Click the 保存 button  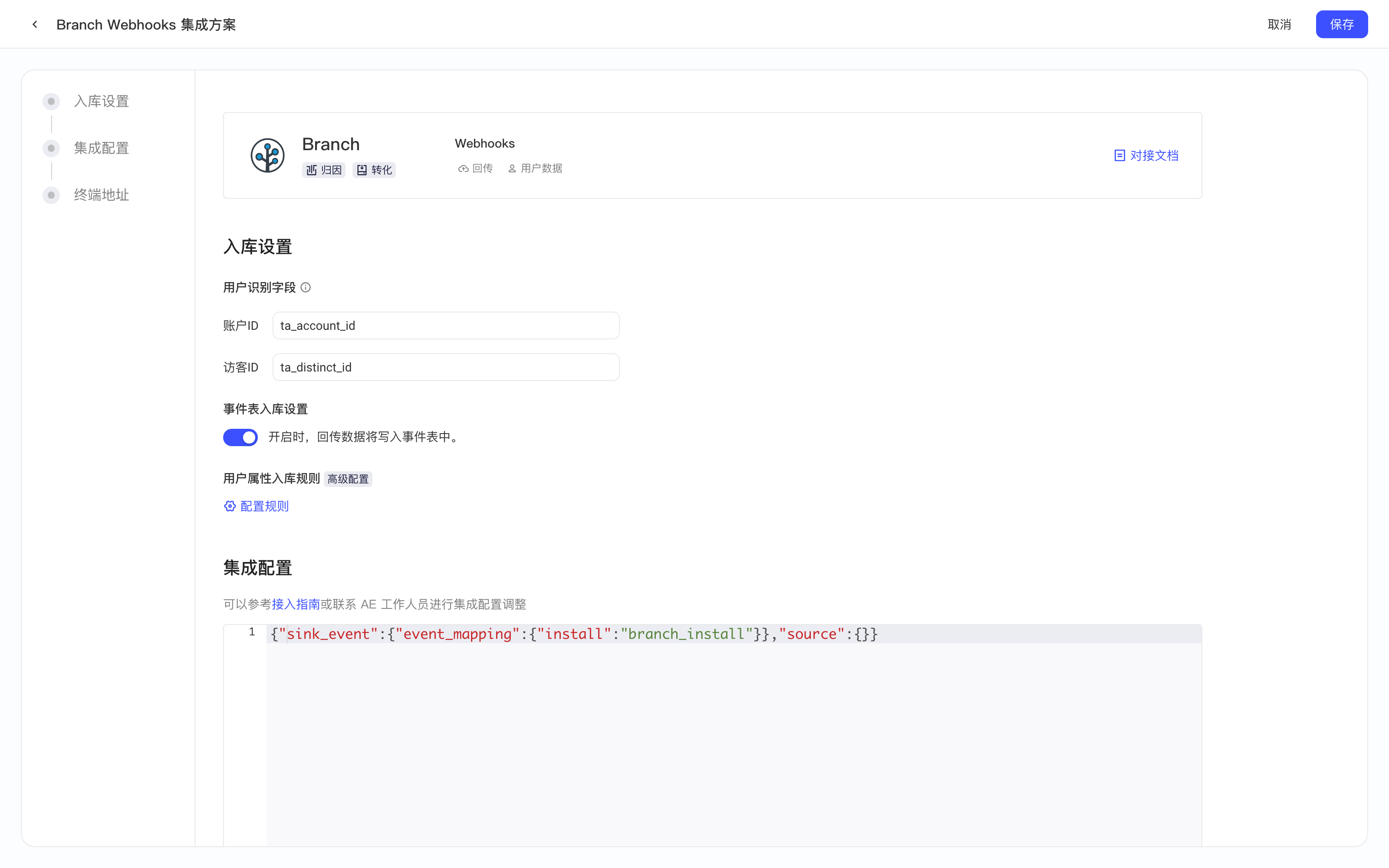pyautogui.click(x=1341, y=24)
